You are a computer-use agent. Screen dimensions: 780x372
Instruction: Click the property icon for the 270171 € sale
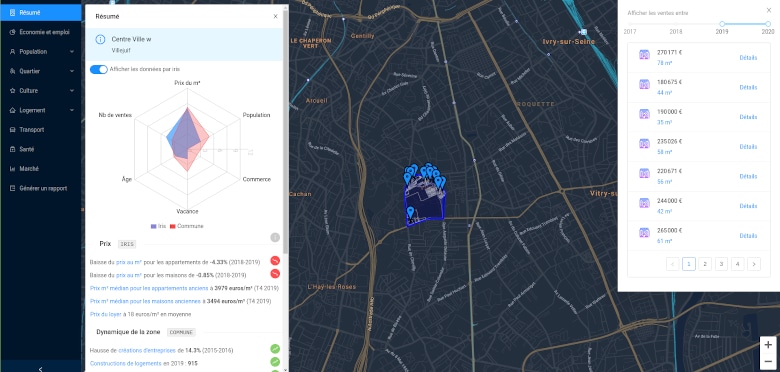644,55
